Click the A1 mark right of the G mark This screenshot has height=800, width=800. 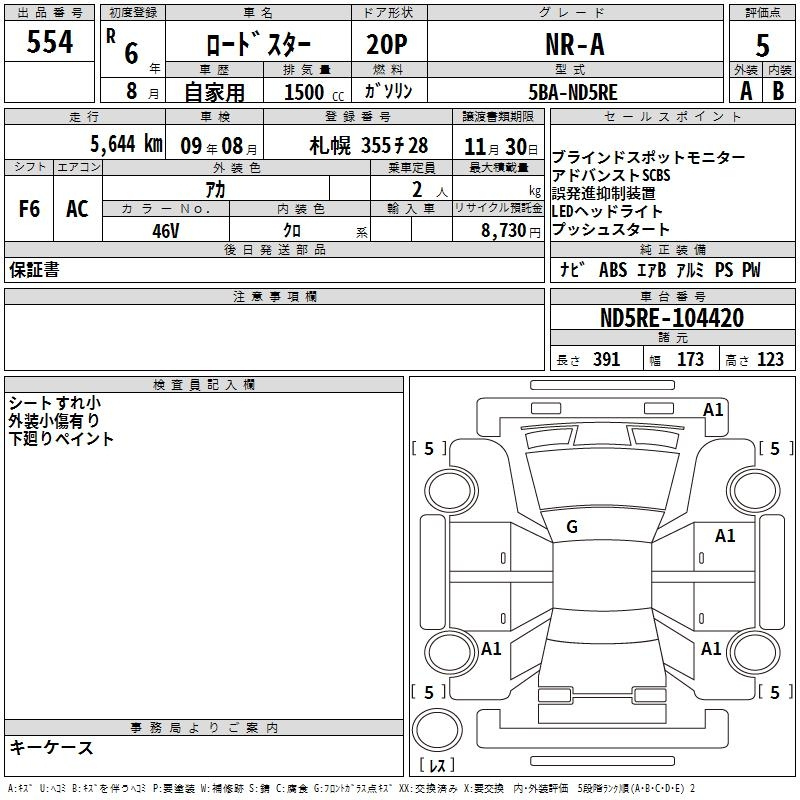pos(725,536)
